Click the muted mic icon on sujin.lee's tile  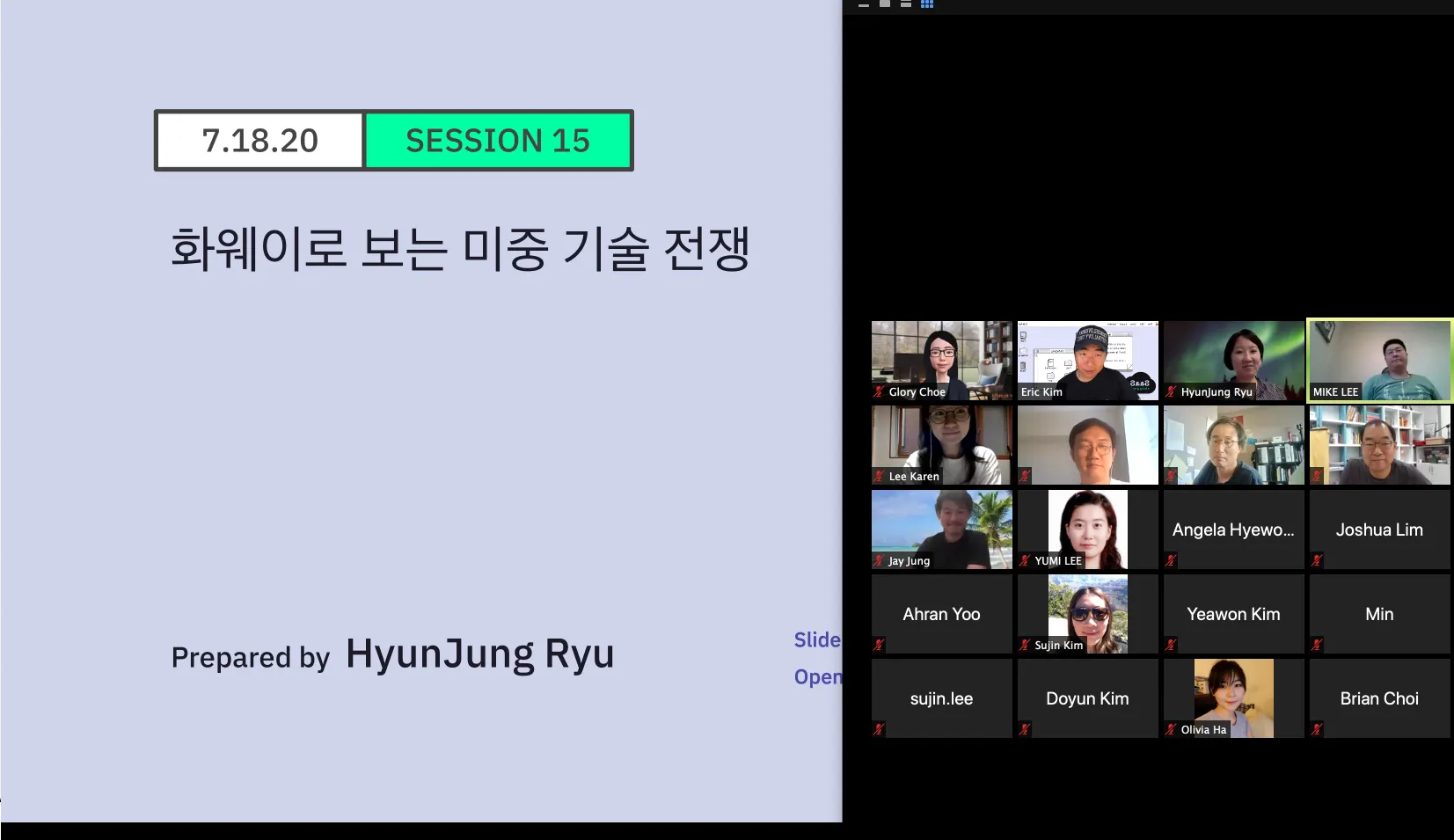(879, 729)
